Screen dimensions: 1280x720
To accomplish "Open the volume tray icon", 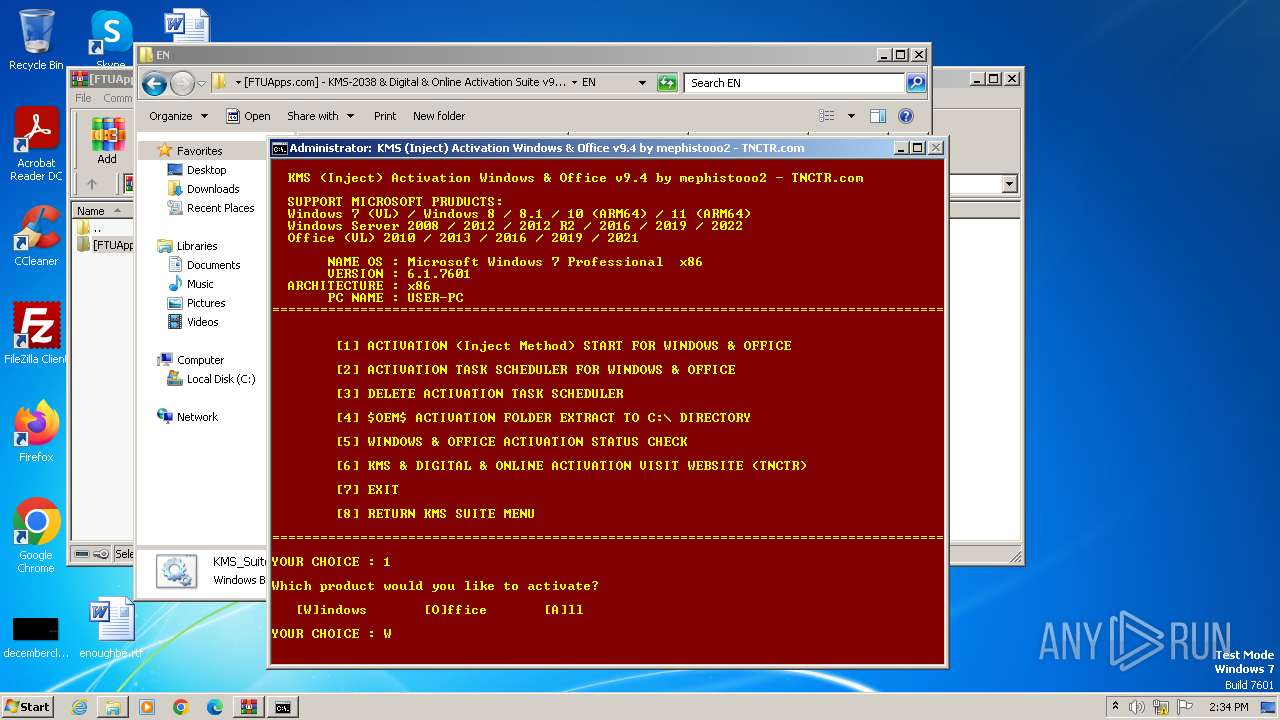I will click(1137, 707).
